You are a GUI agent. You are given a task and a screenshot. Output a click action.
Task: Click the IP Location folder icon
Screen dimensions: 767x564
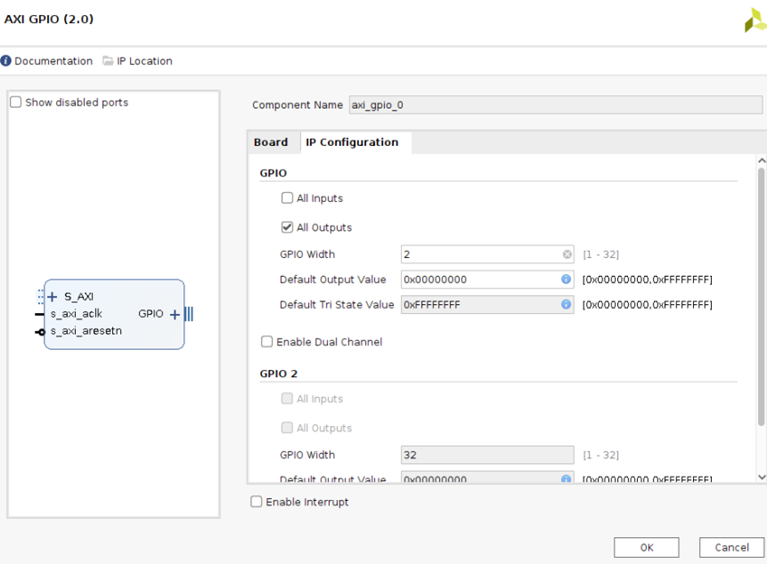point(108,61)
